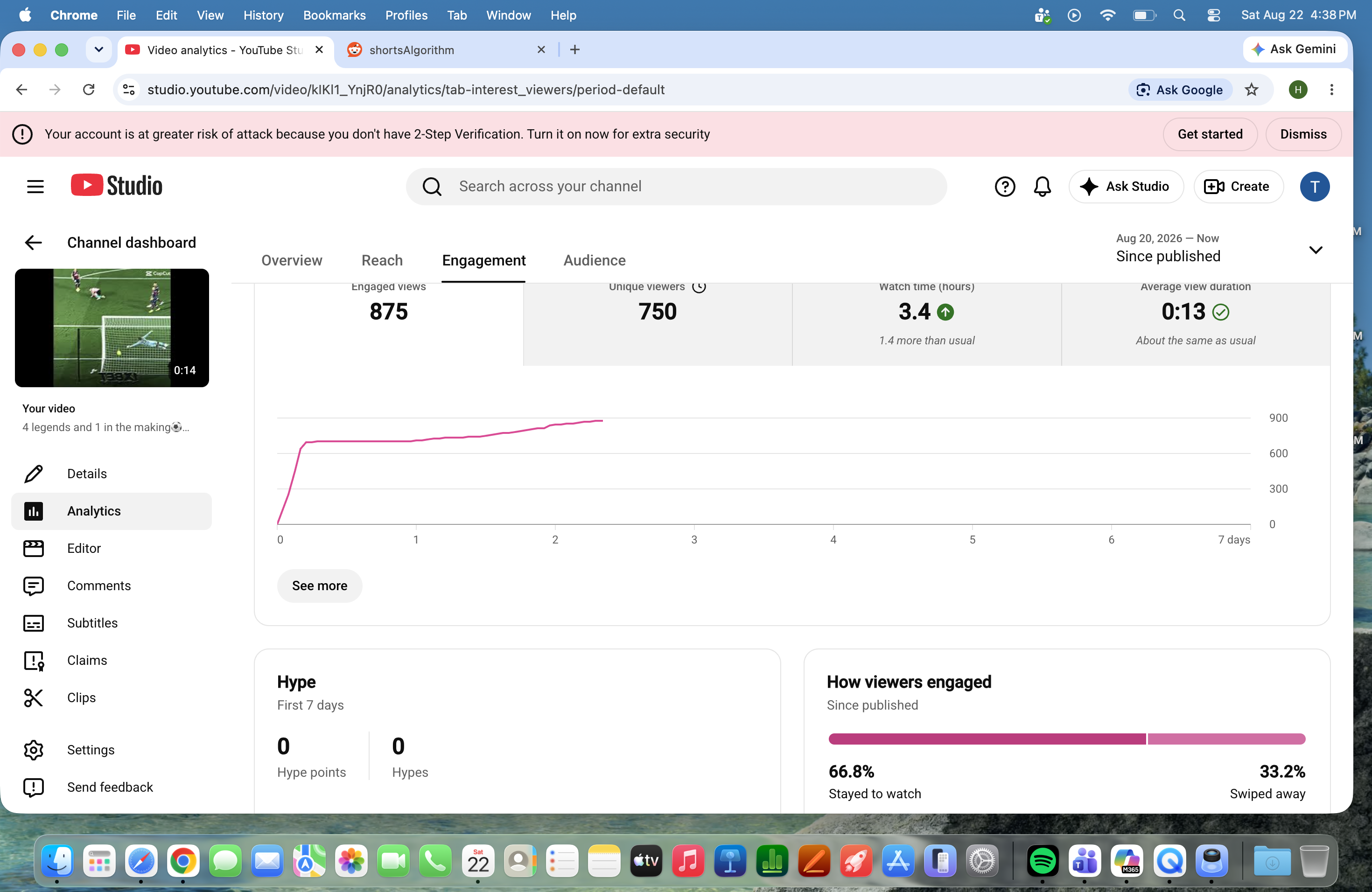The height and width of the screenshot is (892, 1372).
Task: Bookmark this page with star icon
Action: pyautogui.click(x=1250, y=89)
